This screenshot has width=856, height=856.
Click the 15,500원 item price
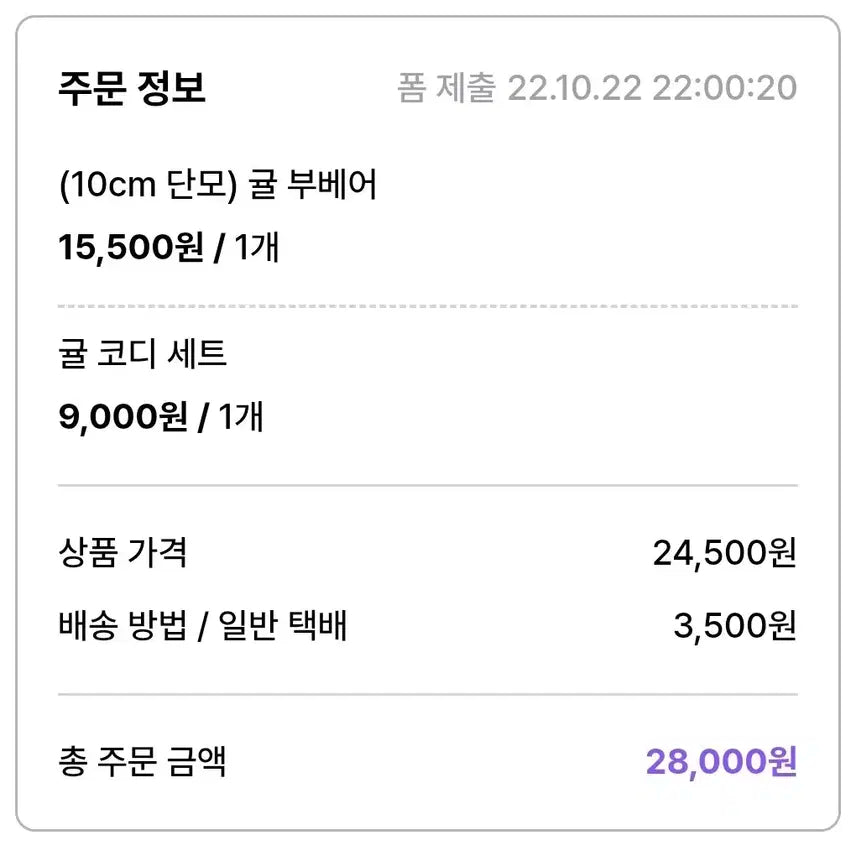pos(131,247)
